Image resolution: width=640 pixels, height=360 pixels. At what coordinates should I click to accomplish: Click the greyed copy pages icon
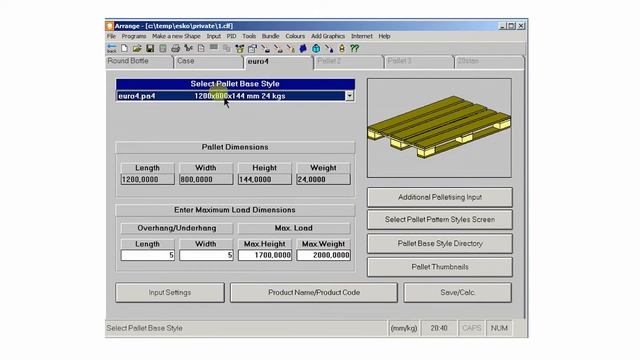click(227, 49)
